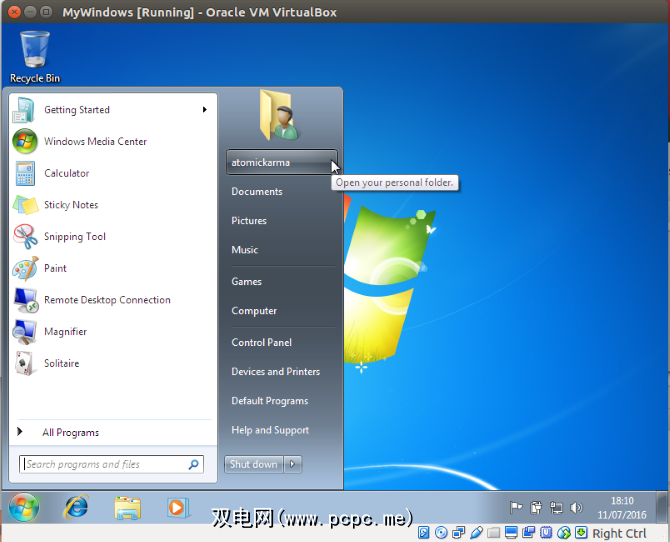This screenshot has width=670, height=542.
Task: Open the Action Center flag tray icon
Action: [516, 507]
